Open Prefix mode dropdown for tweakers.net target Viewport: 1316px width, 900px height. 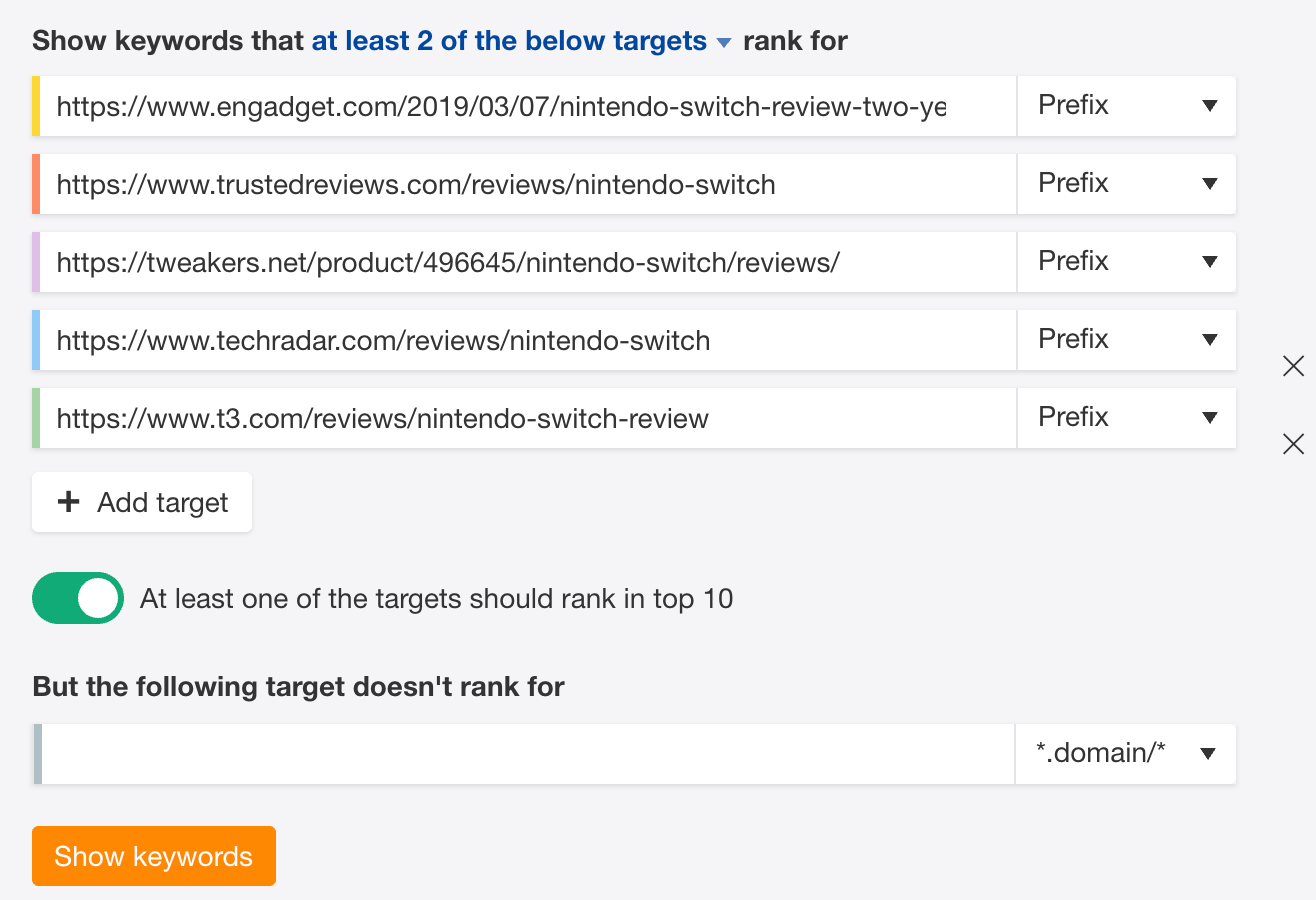[1127, 261]
